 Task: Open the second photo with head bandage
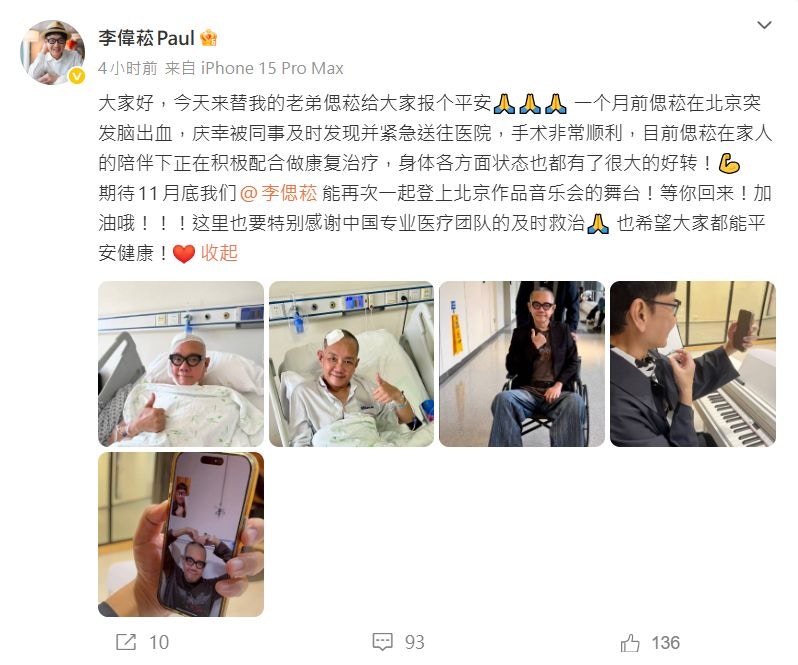click(x=352, y=364)
